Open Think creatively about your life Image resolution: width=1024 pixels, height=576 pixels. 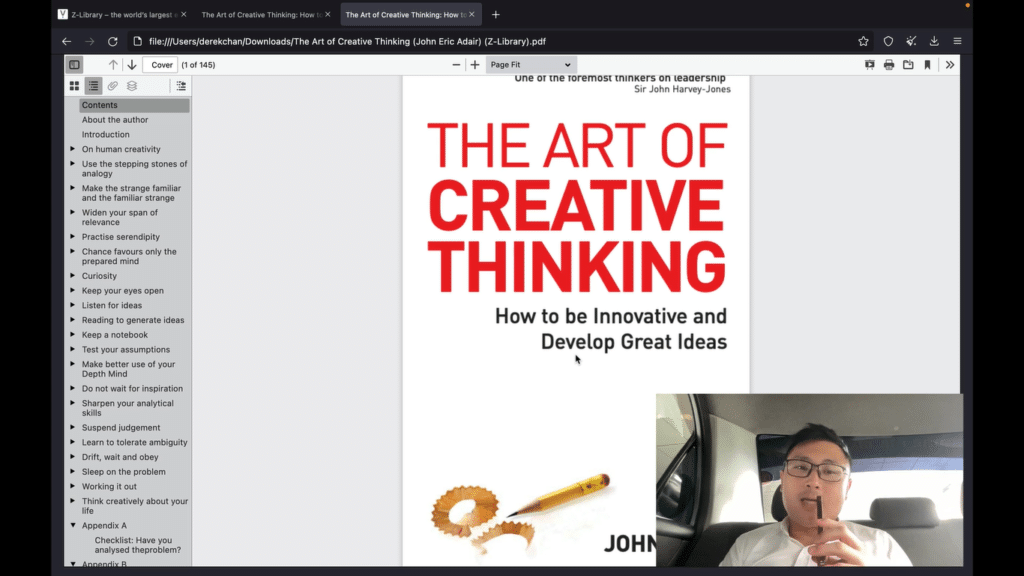[x=135, y=506]
